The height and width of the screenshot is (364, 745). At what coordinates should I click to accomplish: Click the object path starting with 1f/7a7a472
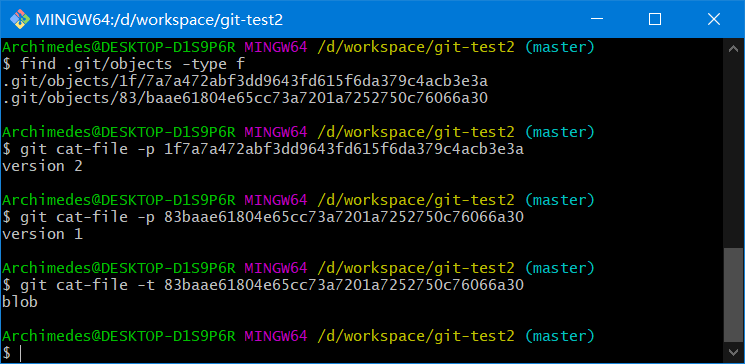(245, 81)
